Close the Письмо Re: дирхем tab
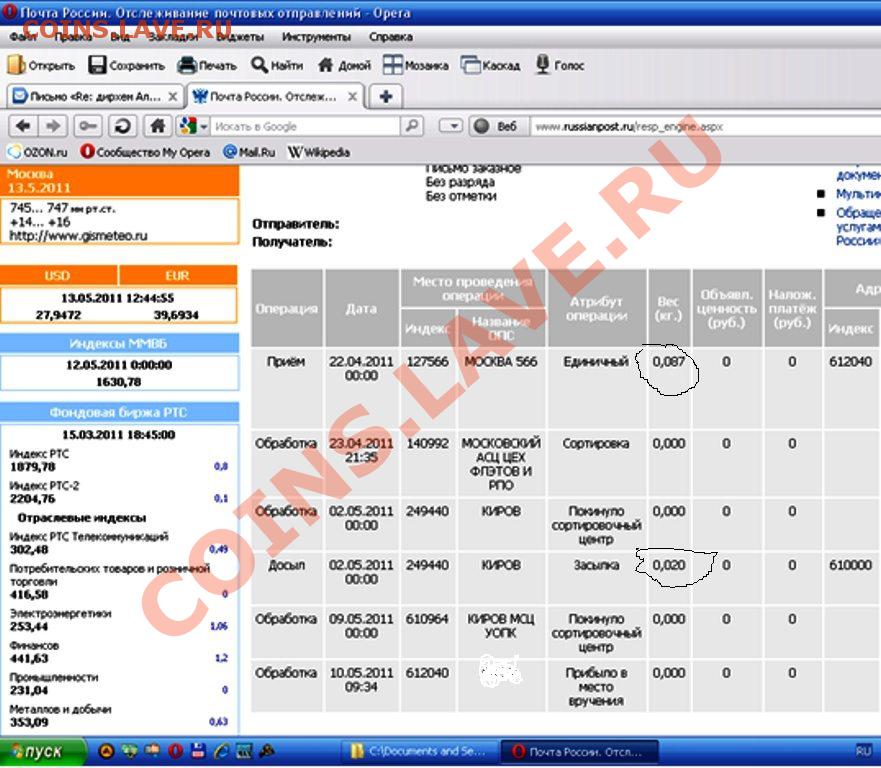Viewport: 881px width, 768px height. pyautogui.click(x=173, y=97)
